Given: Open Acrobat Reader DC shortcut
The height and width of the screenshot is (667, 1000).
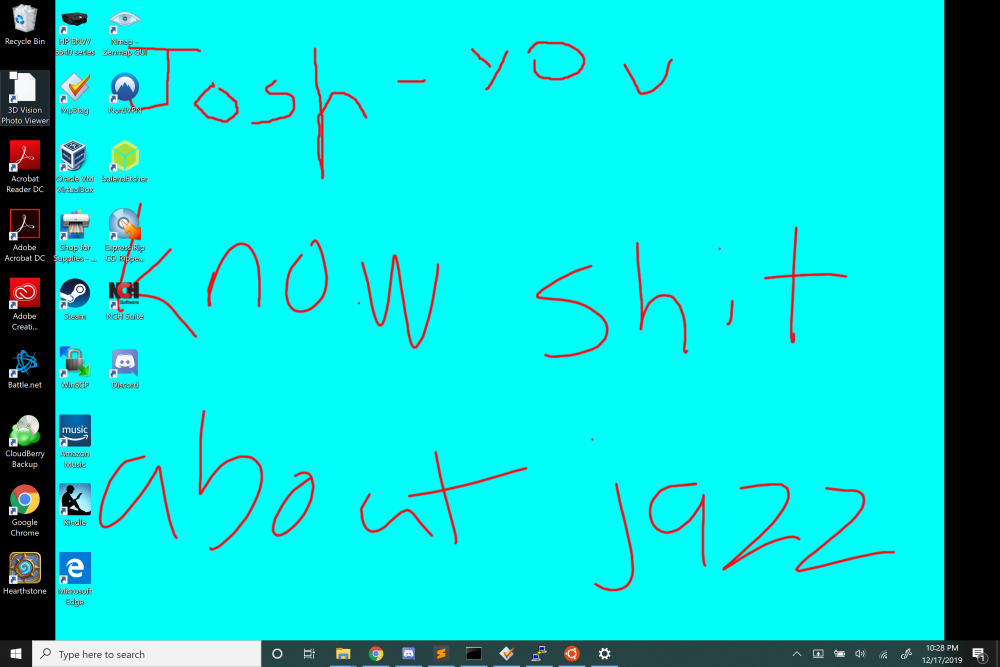Looking at the screenshot, I should pyautogui.click(x=25, y=166).
